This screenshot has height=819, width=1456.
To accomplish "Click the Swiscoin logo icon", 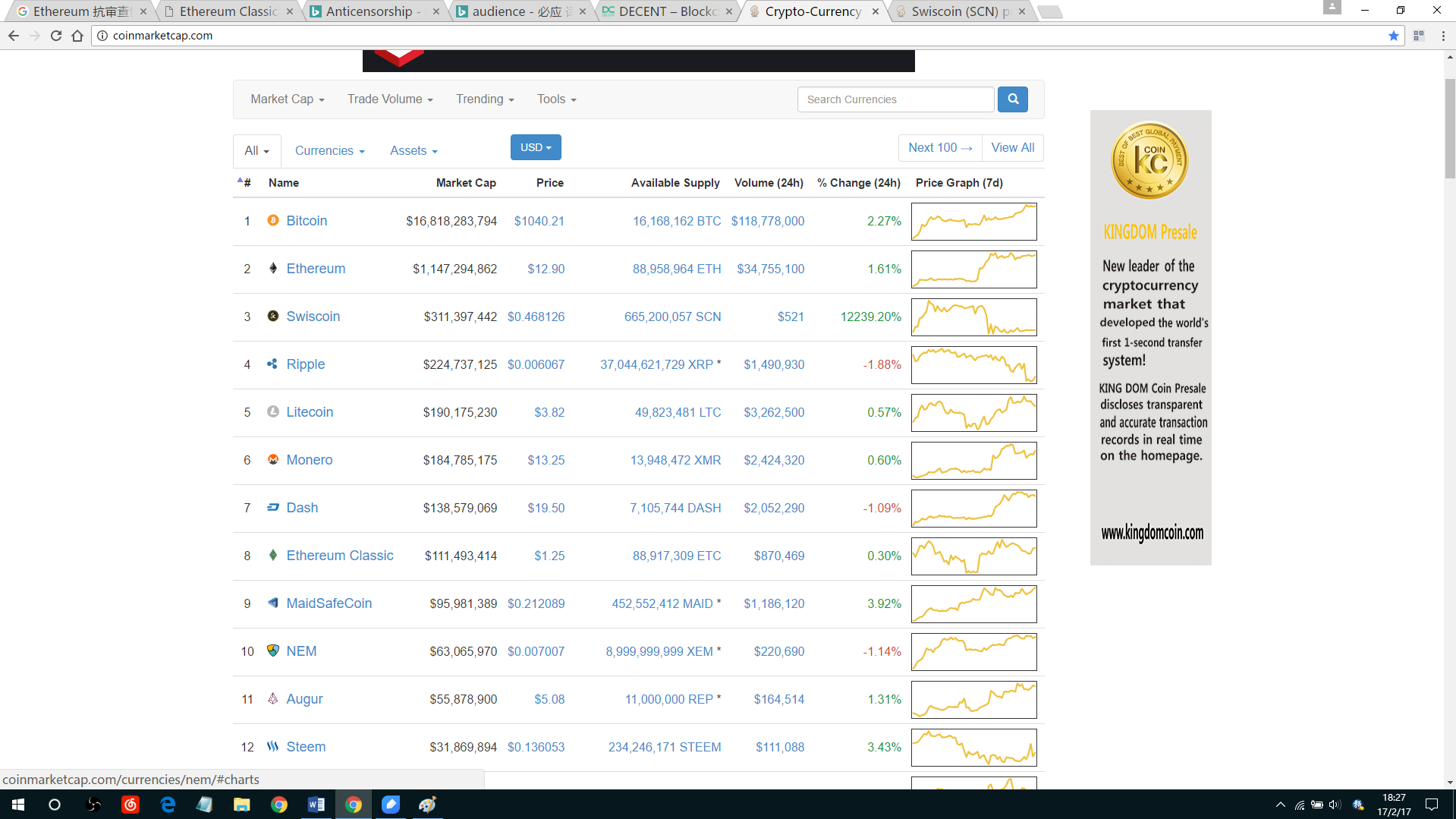I will click(273, 316).
